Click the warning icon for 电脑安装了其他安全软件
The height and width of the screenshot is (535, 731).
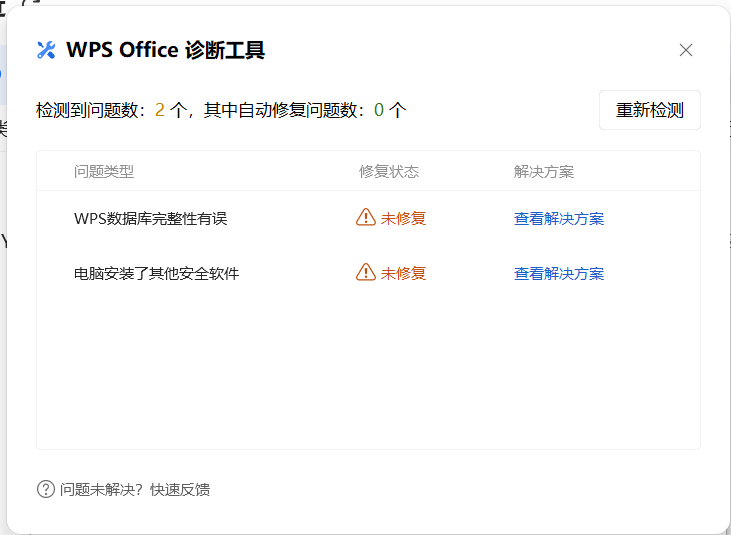coord(366,272)
